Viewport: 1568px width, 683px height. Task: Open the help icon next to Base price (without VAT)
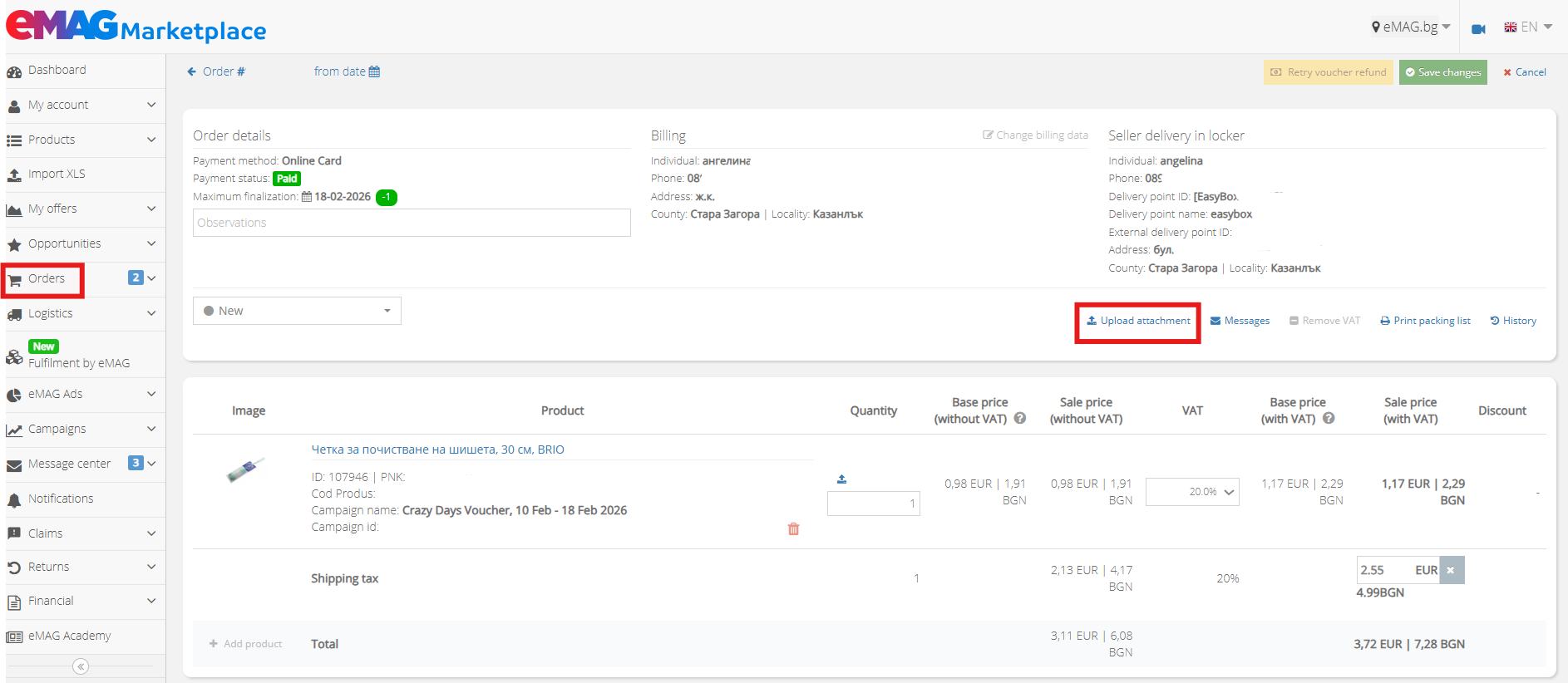tap(1020, 419)
